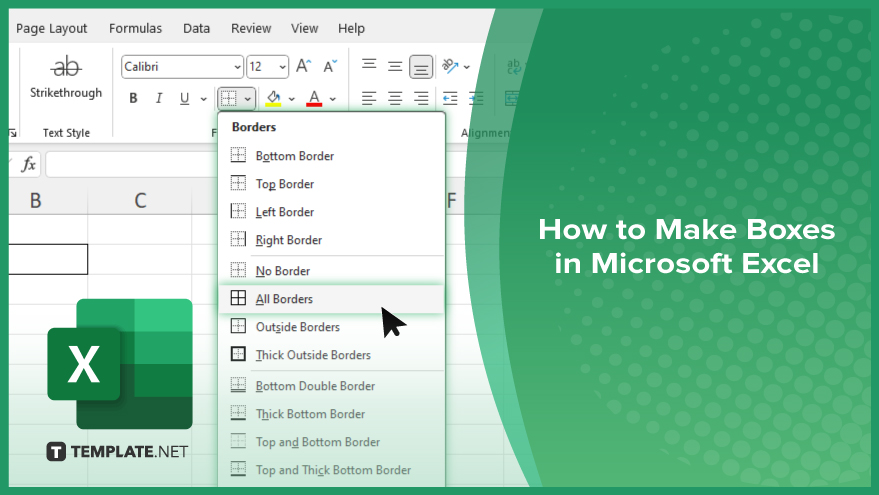Apply All Borders option
This screenshot has width=879, height=495.
click(x=331, y=299)
